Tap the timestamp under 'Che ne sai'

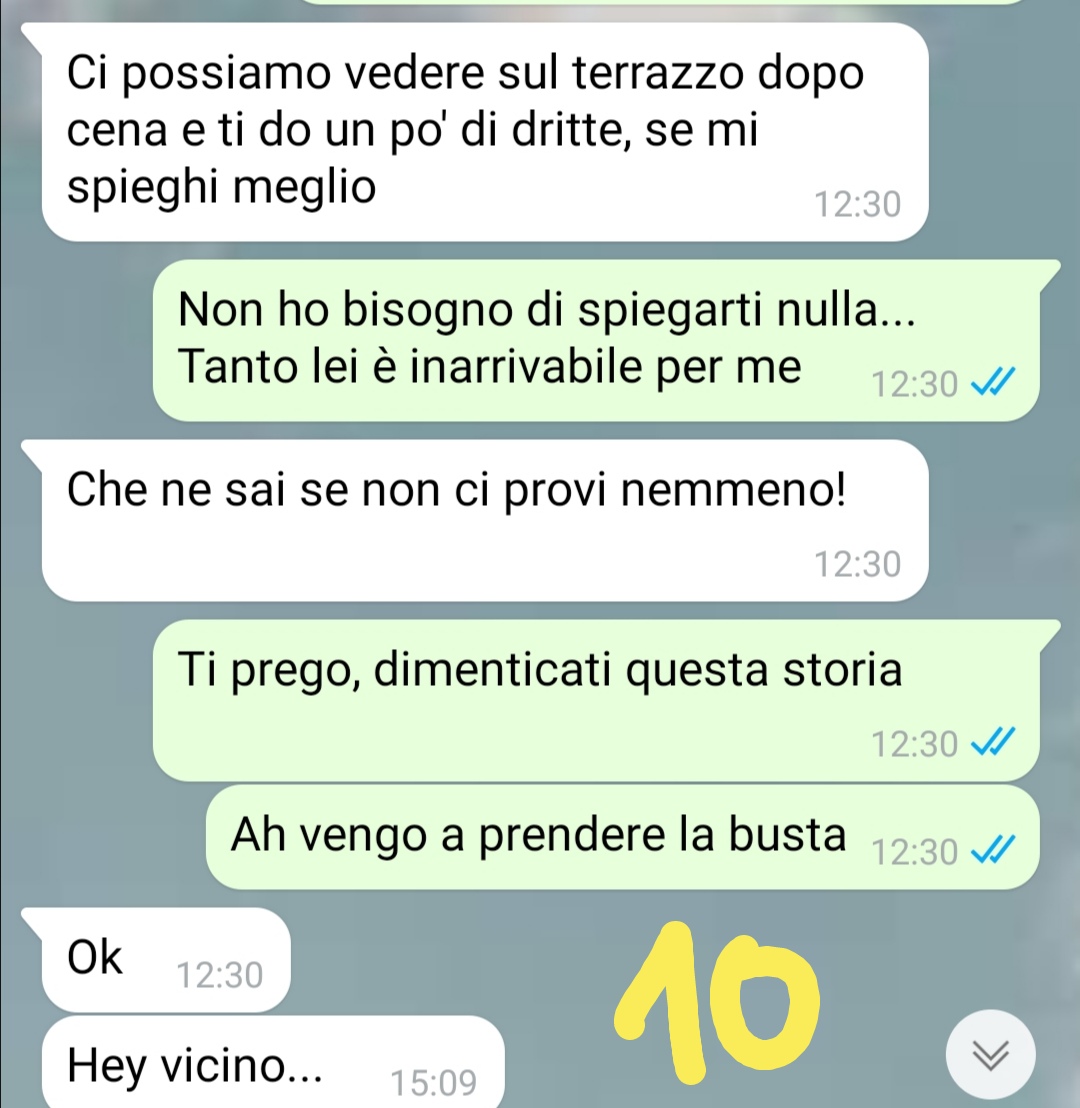click(x=857, y=564)
